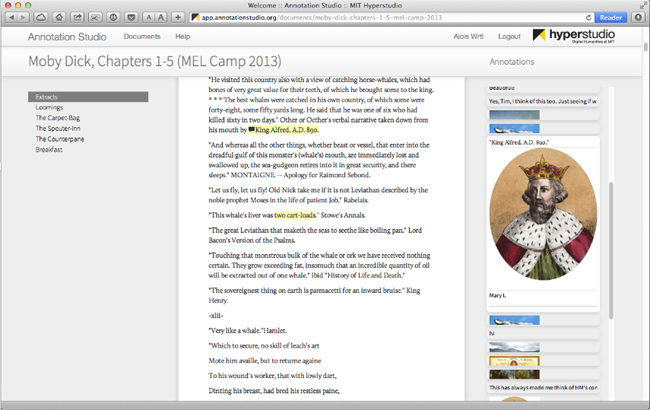Click the Home toolbar icon
The image size is (650, 410).
point(59,17)
